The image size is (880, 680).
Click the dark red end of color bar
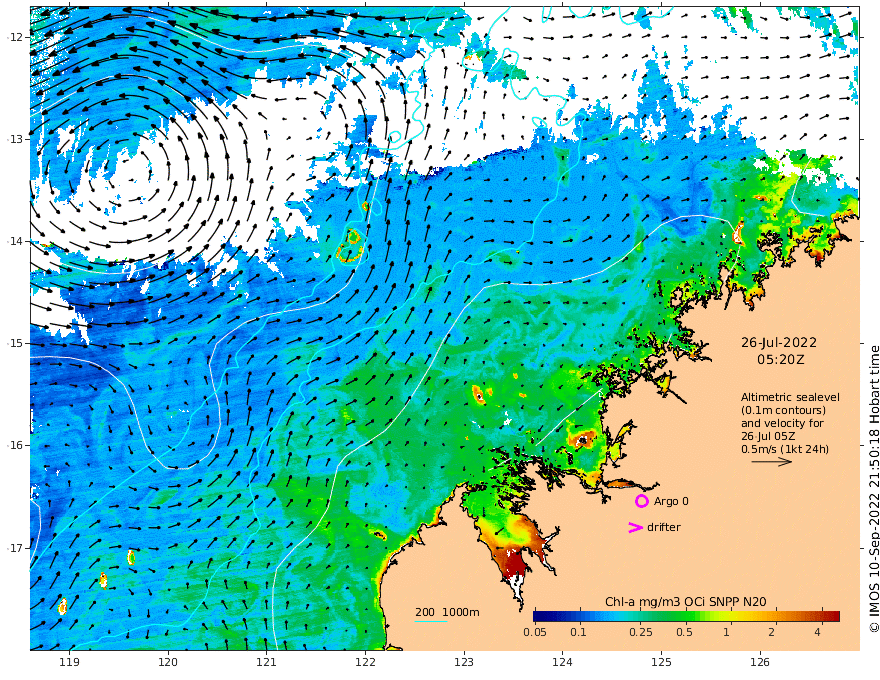point(833,616)
